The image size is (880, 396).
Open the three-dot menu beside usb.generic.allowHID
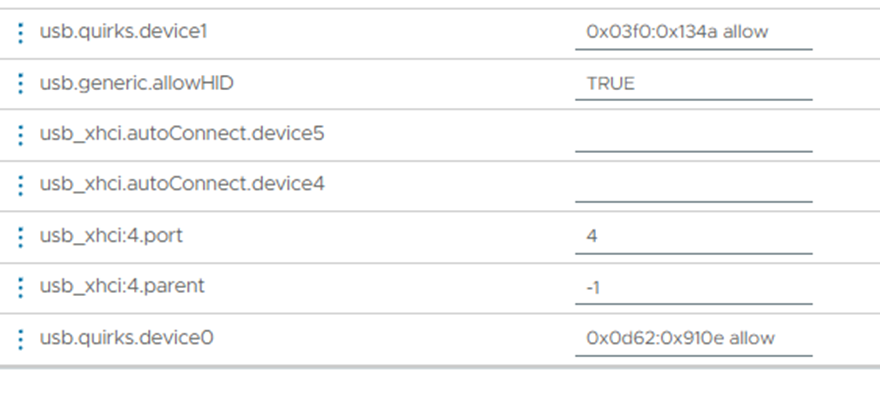point(21,84)
